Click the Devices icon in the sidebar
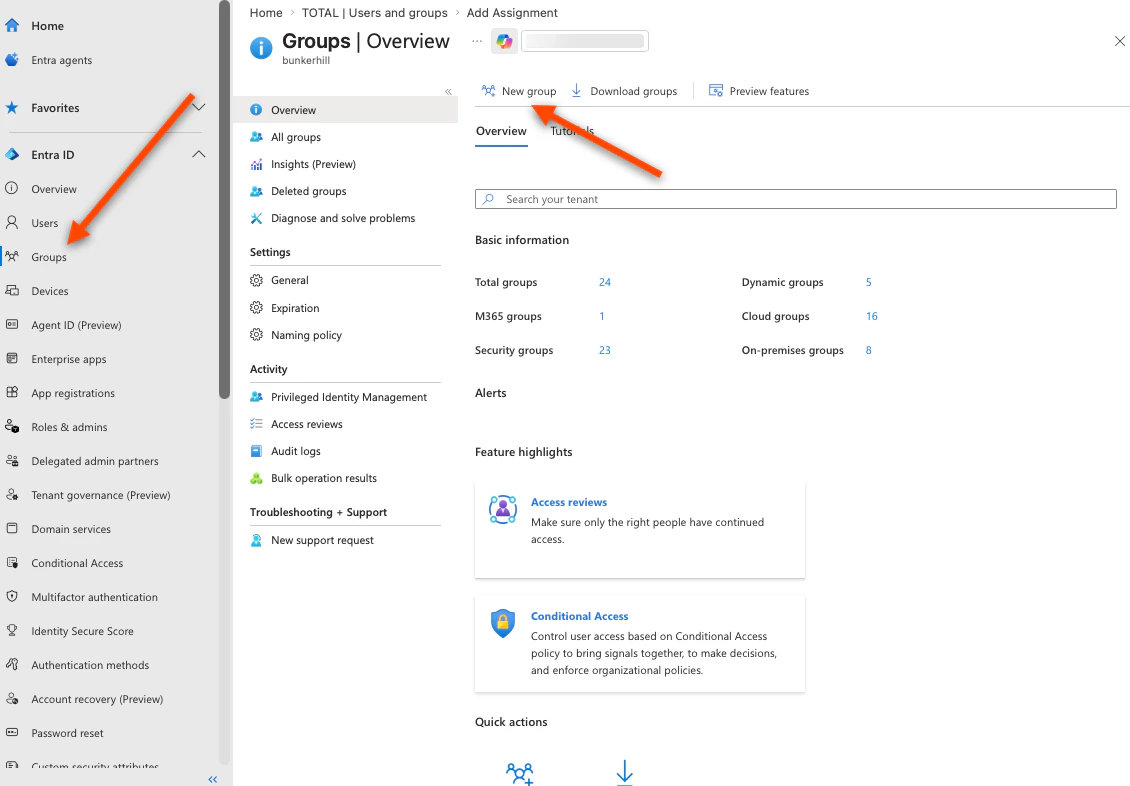Screen dimensions: 1130x786 (12, 291)
